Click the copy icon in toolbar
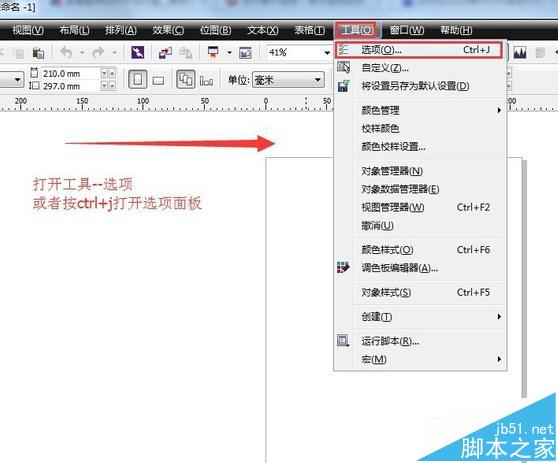Screen dimensions: 558x463 18,53
